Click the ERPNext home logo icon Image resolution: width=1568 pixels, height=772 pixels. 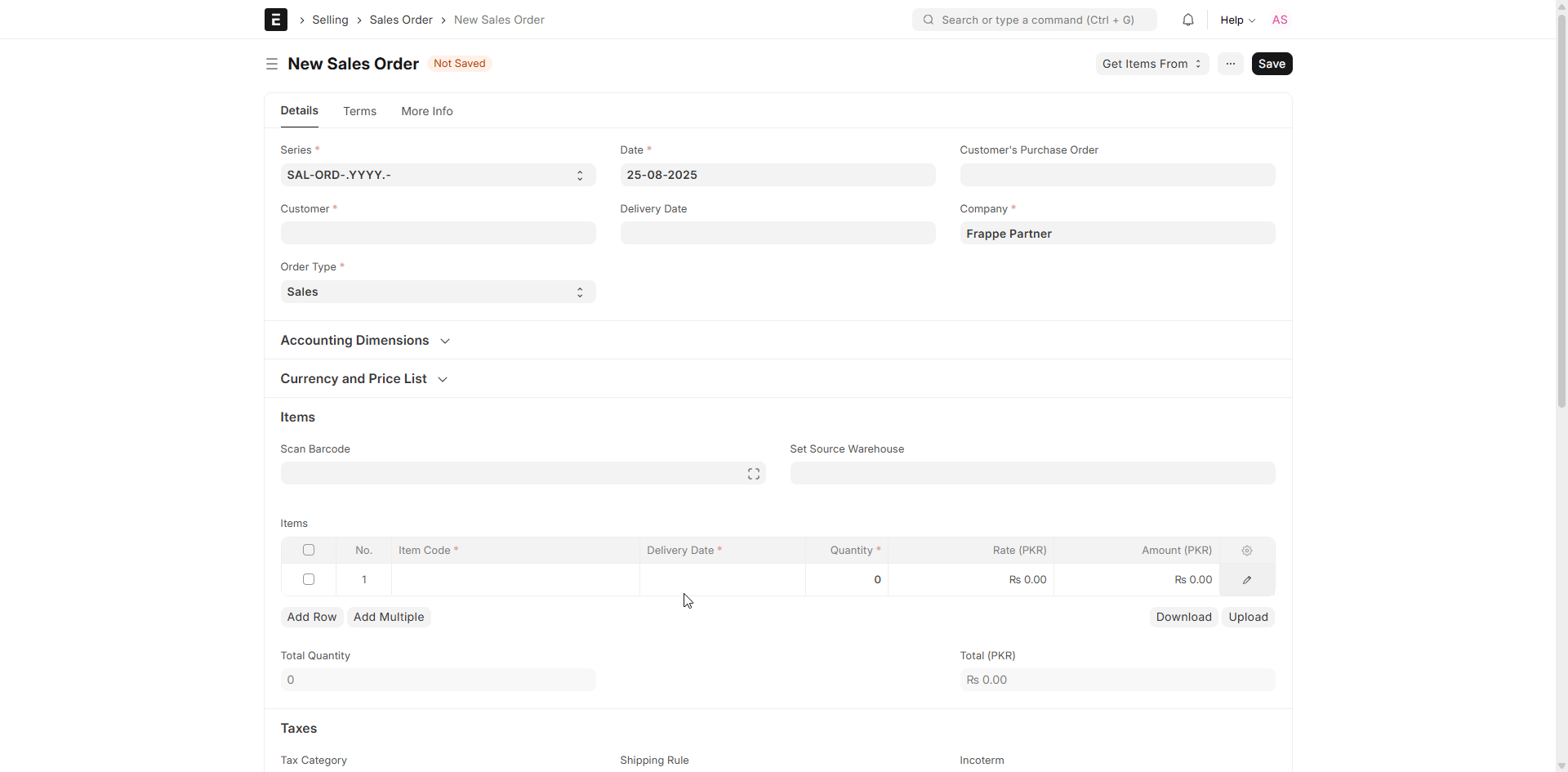coord(275,20)
